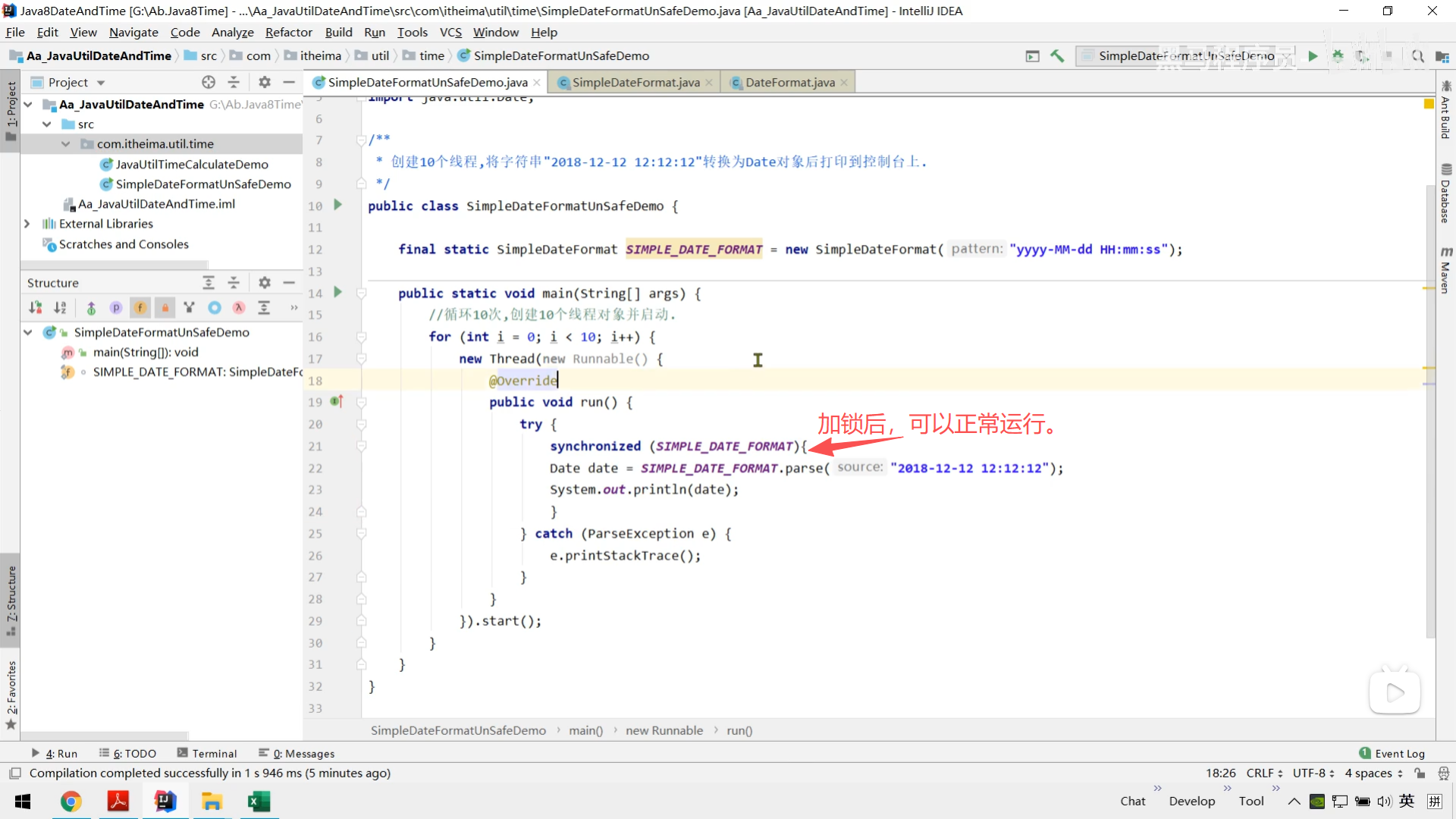
Task: Open the Refactor menu
Action: [288, 33]
